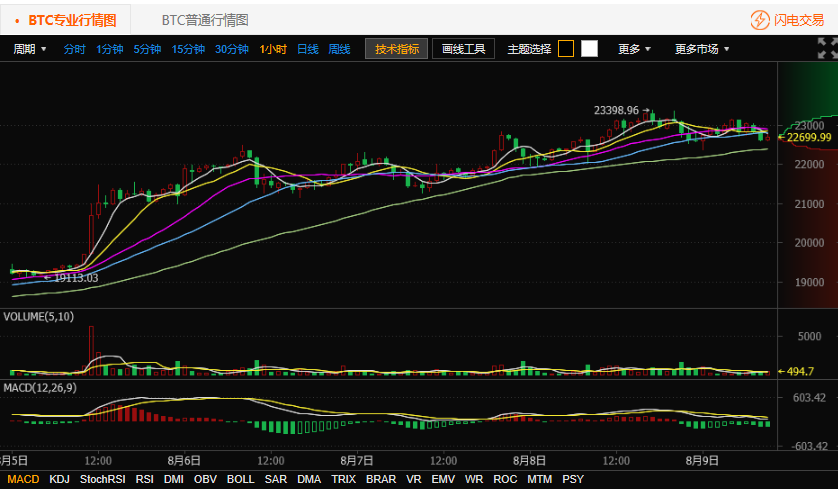Switch to BTC普通行情图 tab
This screenshot has height=489, width=838.
(x=205, y=20)
